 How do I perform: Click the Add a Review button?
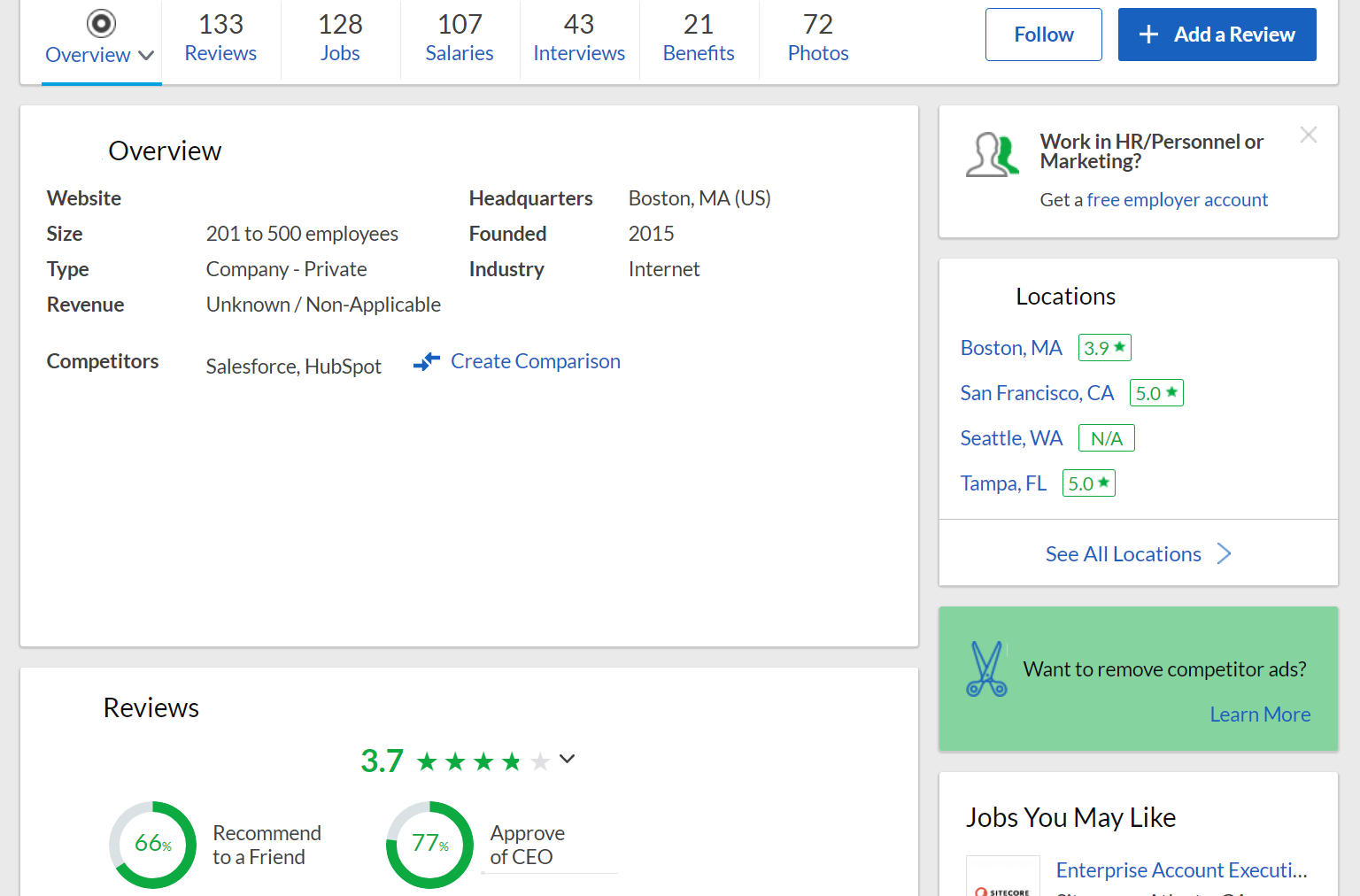coord(1217,35)
